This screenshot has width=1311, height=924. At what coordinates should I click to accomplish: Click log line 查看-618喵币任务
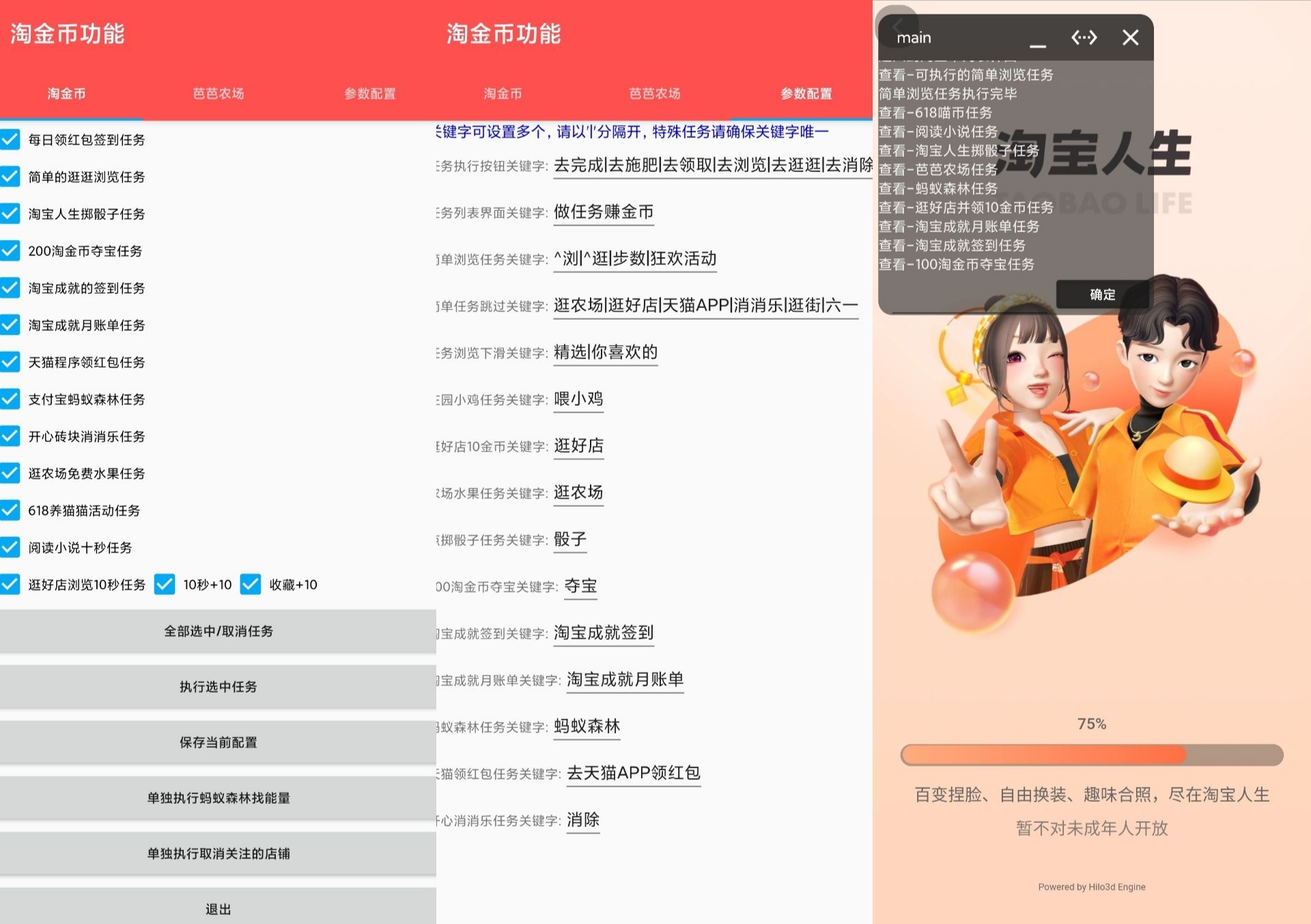coord(935,113)
